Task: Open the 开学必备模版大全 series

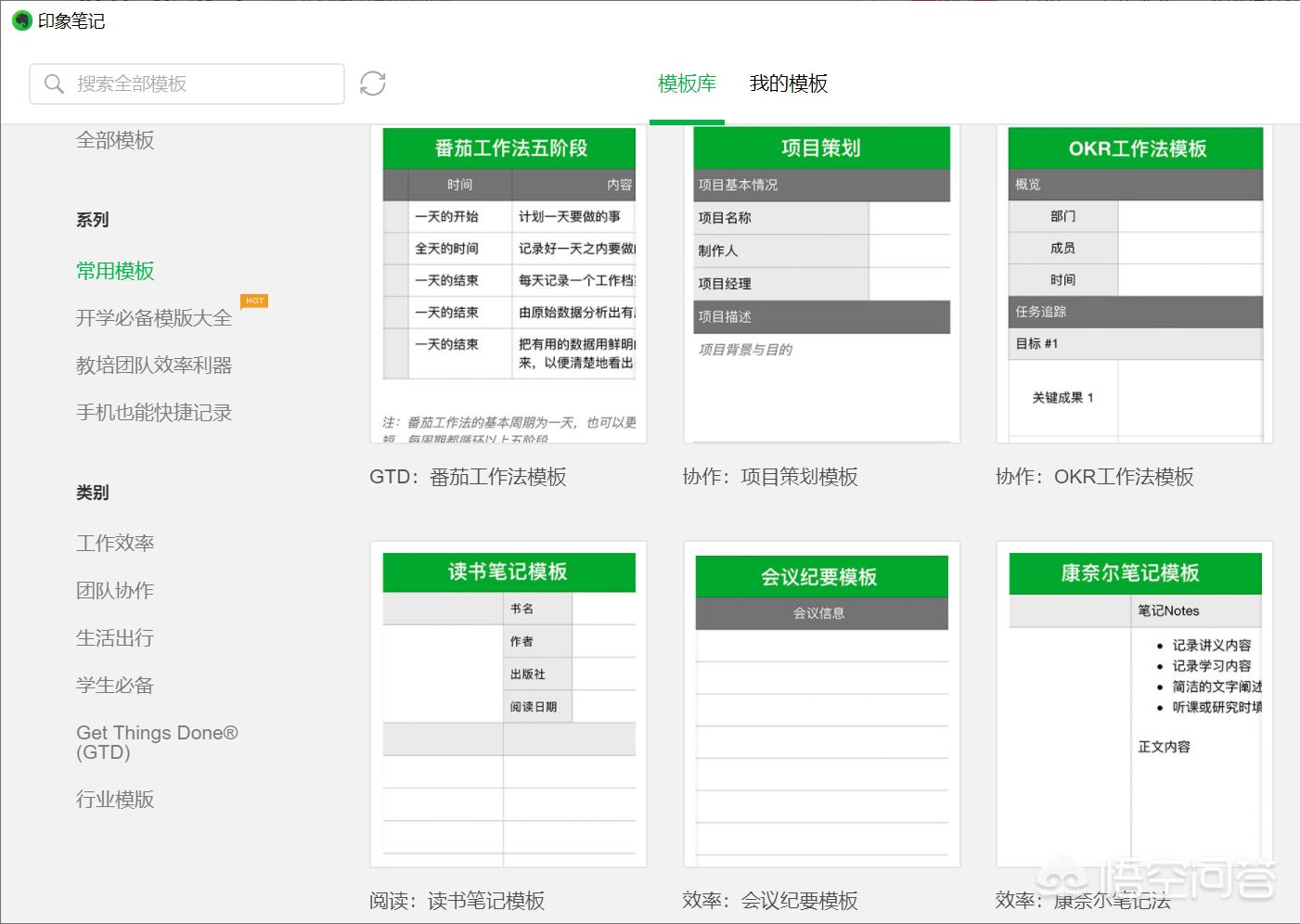Action: pyautogui.click(x=153, y=317)
